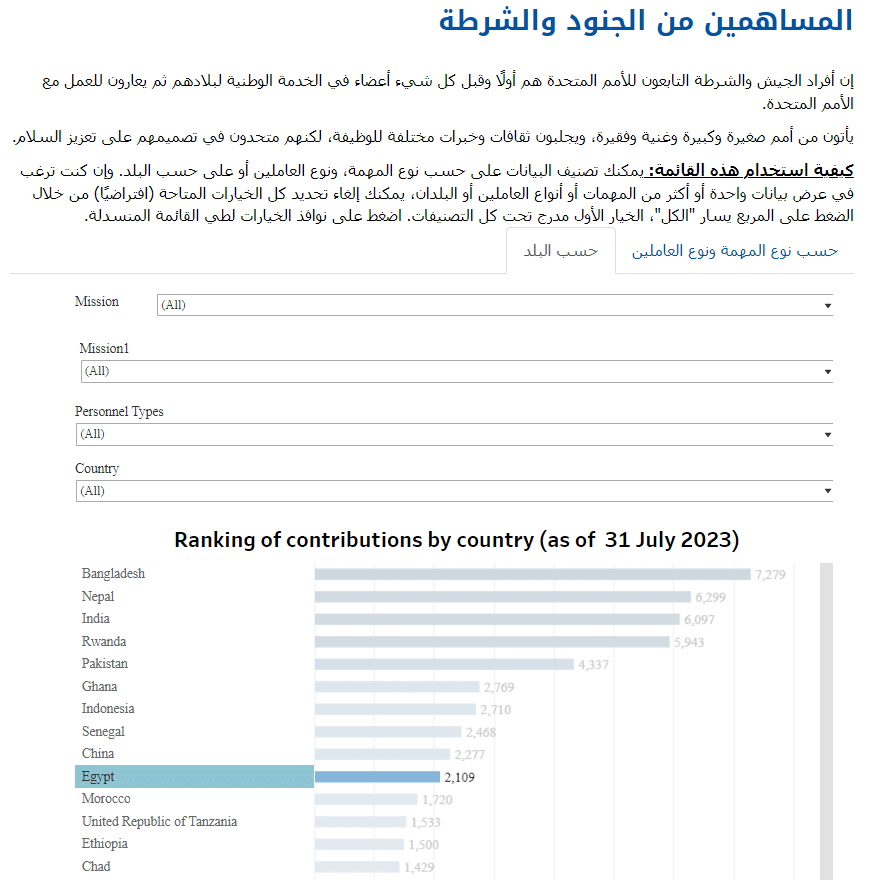Click the ranking chart title
The height and width of the screenshot is (880, 880).
455,540
